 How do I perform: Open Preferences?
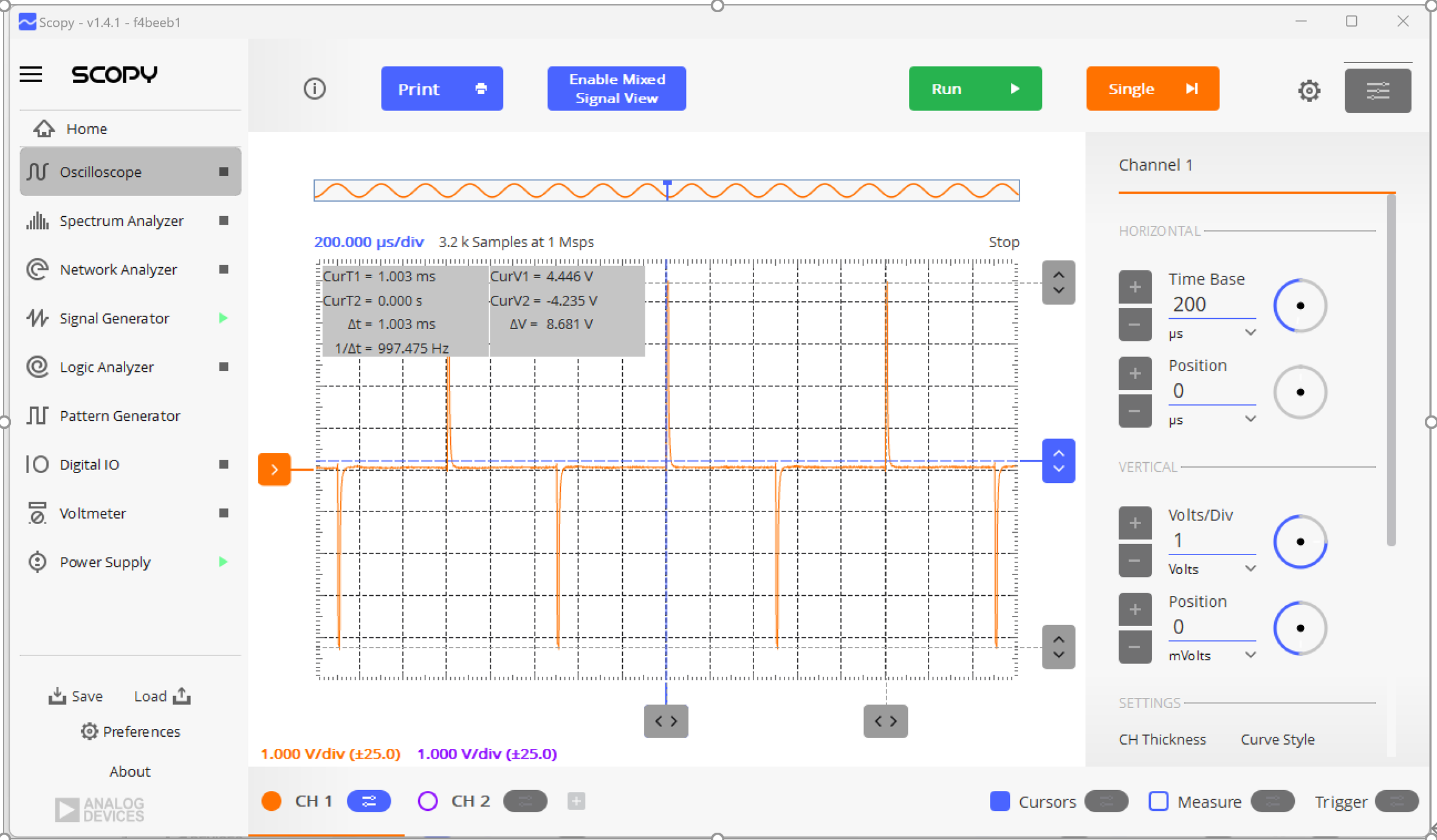(130, 731)
